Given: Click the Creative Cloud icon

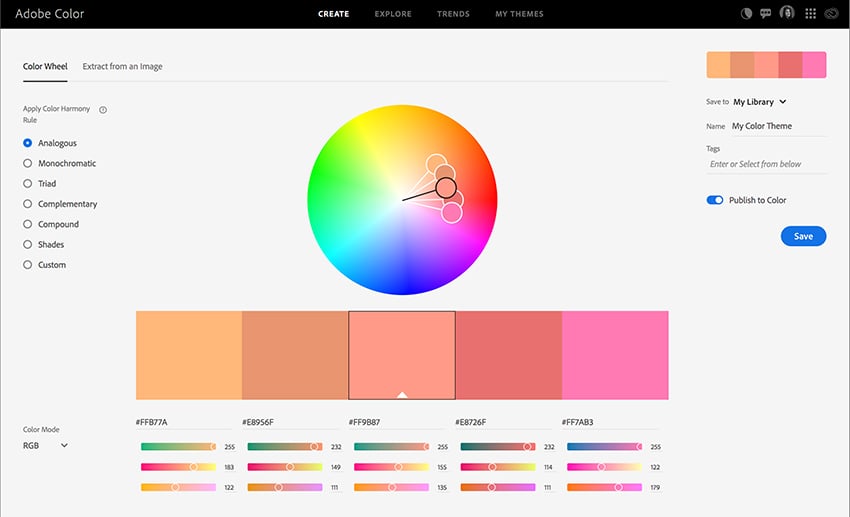Looking at the screenshot, I should (x=832, y=14).
